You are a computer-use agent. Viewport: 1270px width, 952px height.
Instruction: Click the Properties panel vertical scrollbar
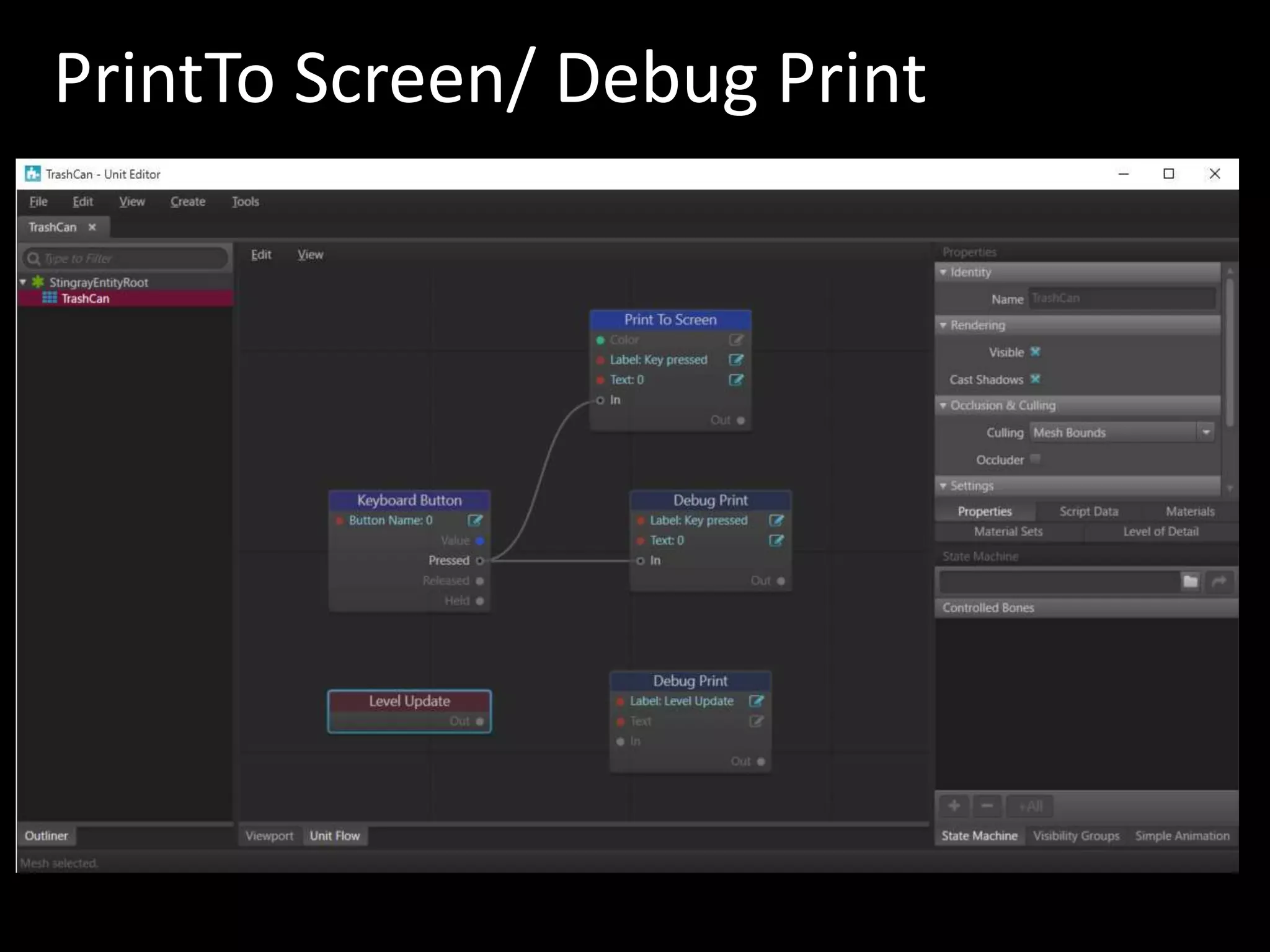coord(1230,353)
